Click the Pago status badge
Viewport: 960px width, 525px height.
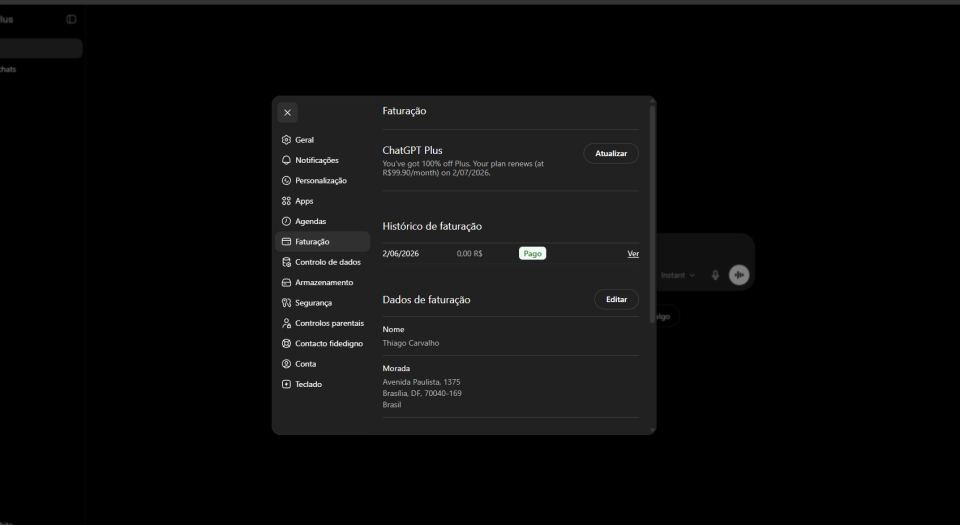coord(532,253)
